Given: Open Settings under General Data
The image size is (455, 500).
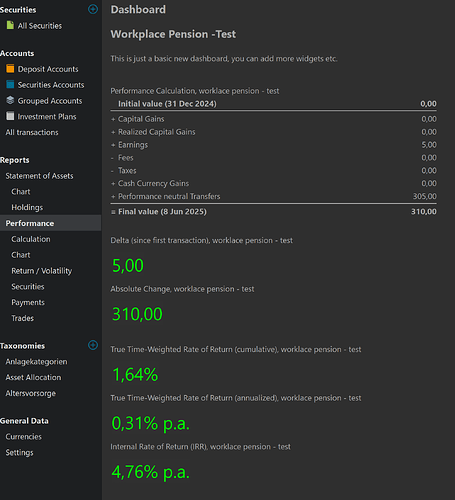Looking at the screenshot, I should pos(19,452).
